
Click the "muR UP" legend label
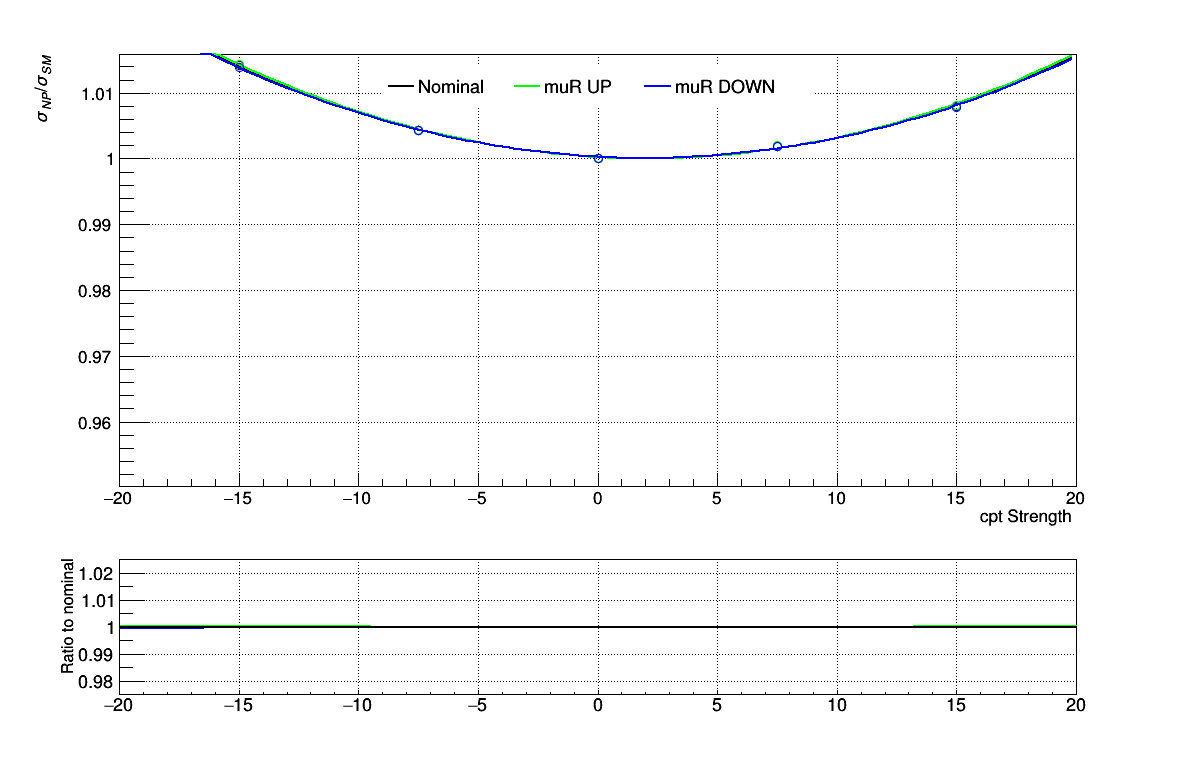click(577, 87)
